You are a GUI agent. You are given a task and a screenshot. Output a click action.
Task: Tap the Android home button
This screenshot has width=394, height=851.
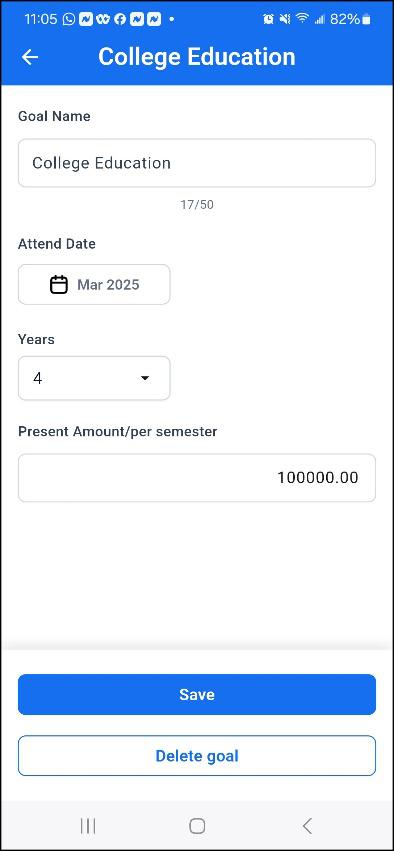tap(197, 826)
